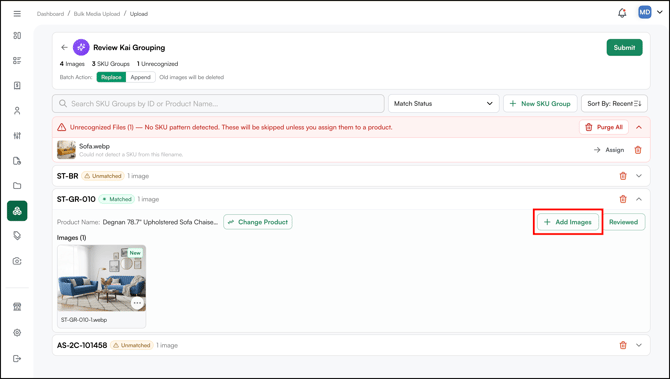Expand the AS-2C-101458 group chevron
Image resolution: width=670 pixels, height=379 pixels.
click(639, 345)
